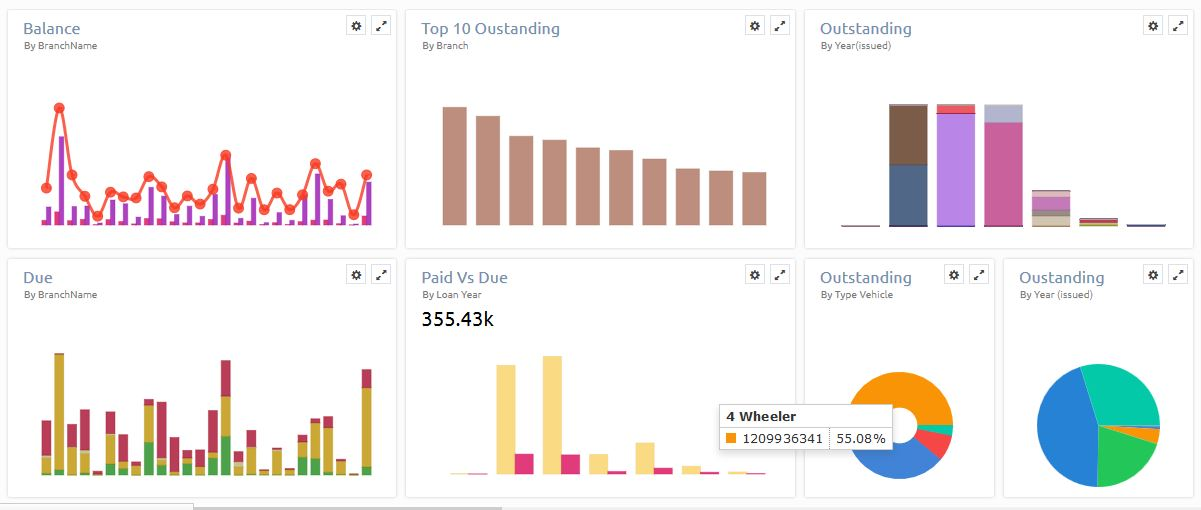Expand the Oustanding pie chart widget
1201x510 pixels.
click(x=1178, y=274)
